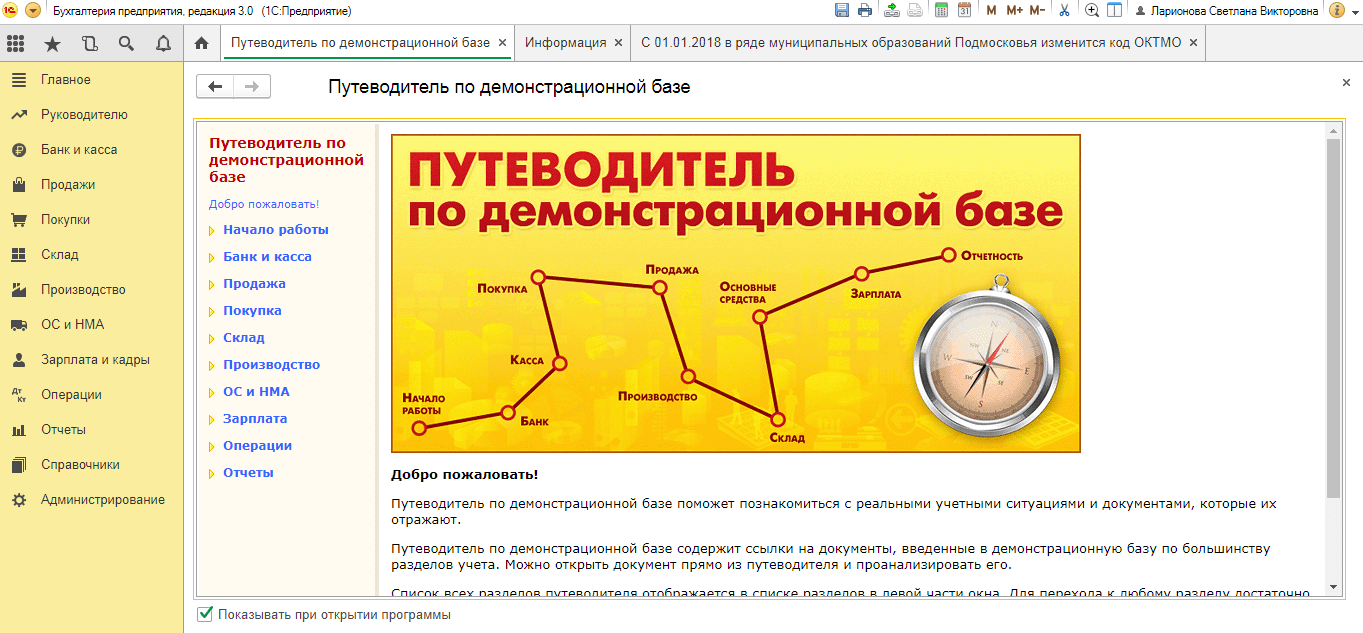This screenshot has height=633, width=1363.
Task: Open History scroll icon
Action: 90,43
